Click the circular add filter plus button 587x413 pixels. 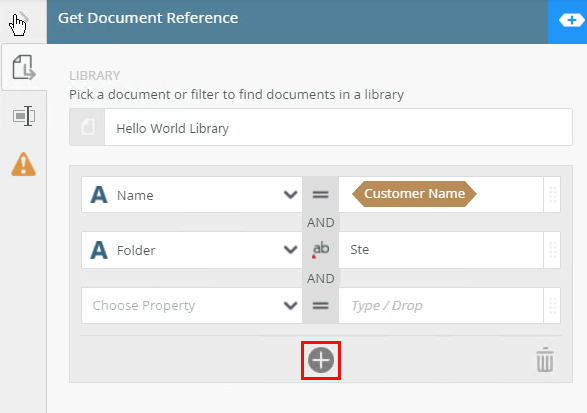click(x=321, y=360)
